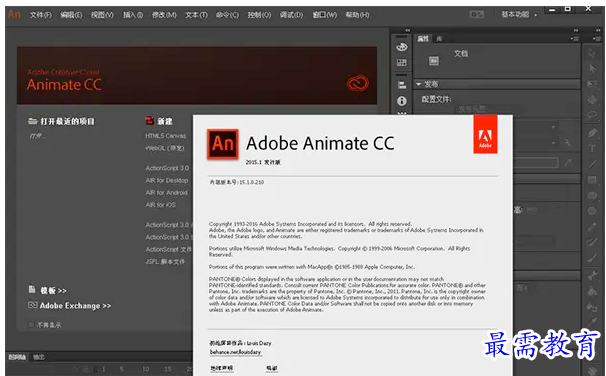Image resolution: width=606 pixels, height=376 pixels.
Task: Open the 文本(T) menu
Action: (196, 15)
